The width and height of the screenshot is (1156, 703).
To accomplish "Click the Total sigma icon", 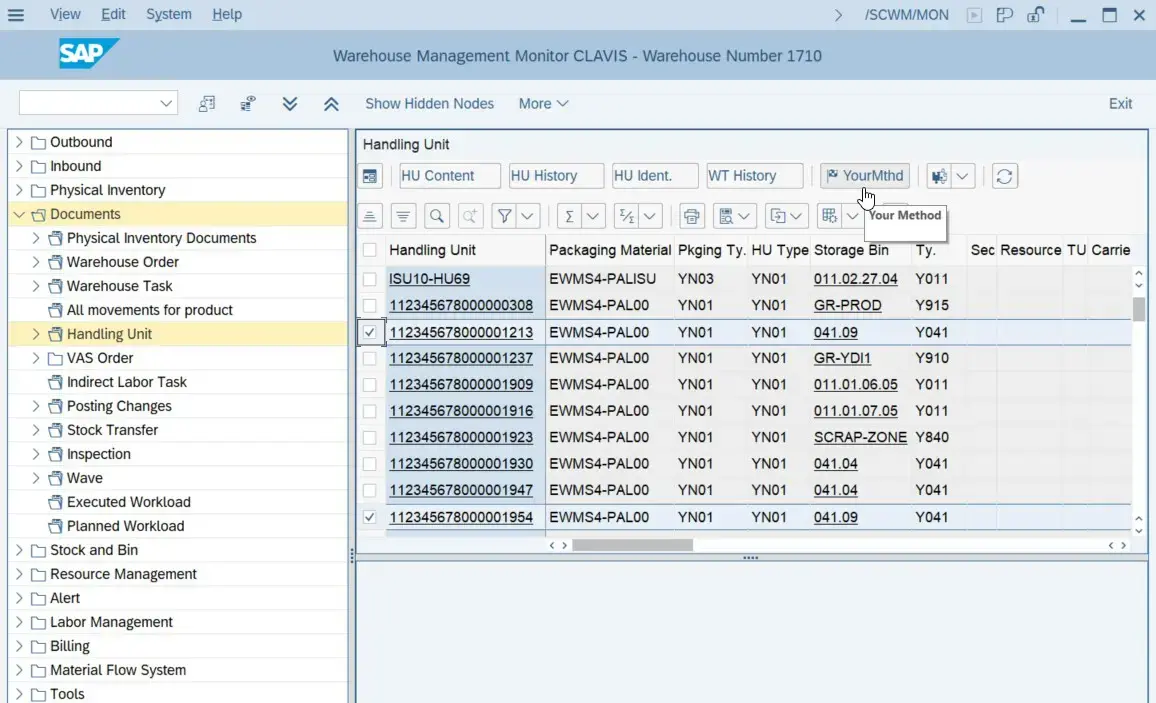I will (569, 216).
